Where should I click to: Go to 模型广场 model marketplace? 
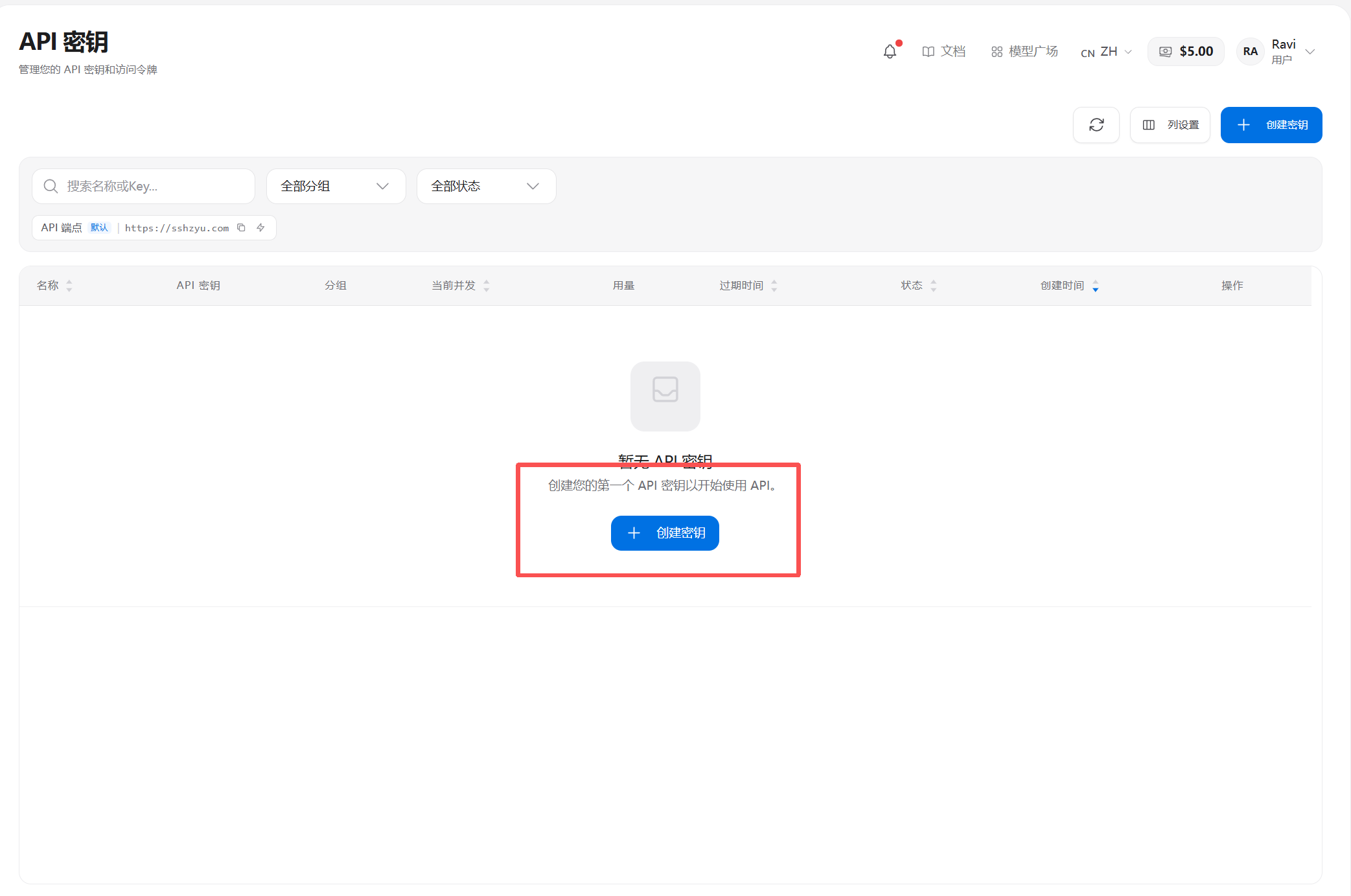click(x=1024, y=51)
